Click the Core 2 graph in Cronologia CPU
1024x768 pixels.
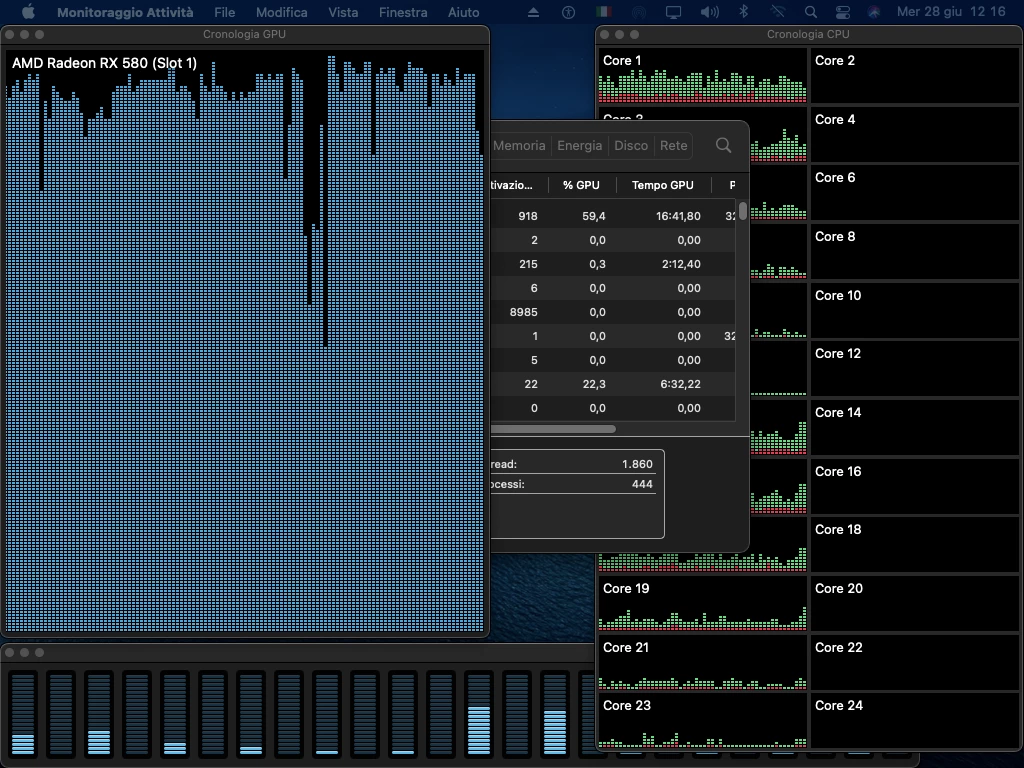(x=914, y=76)
